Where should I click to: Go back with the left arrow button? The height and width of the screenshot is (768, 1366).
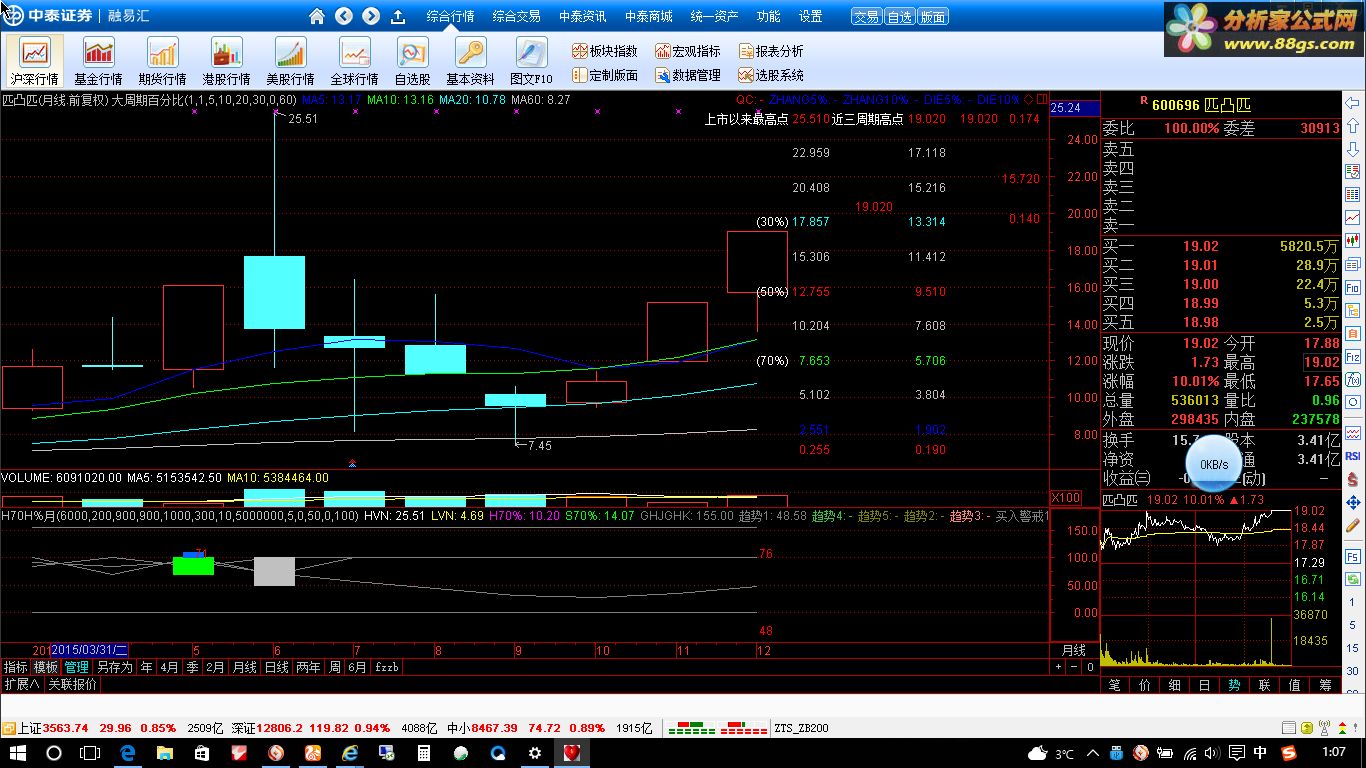coord(344,16)
